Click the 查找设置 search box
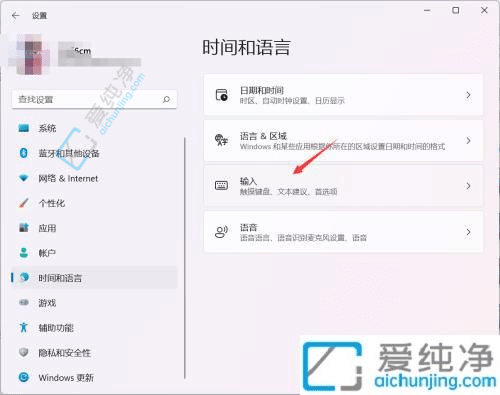500x395 pixels. tap(94, 99)
